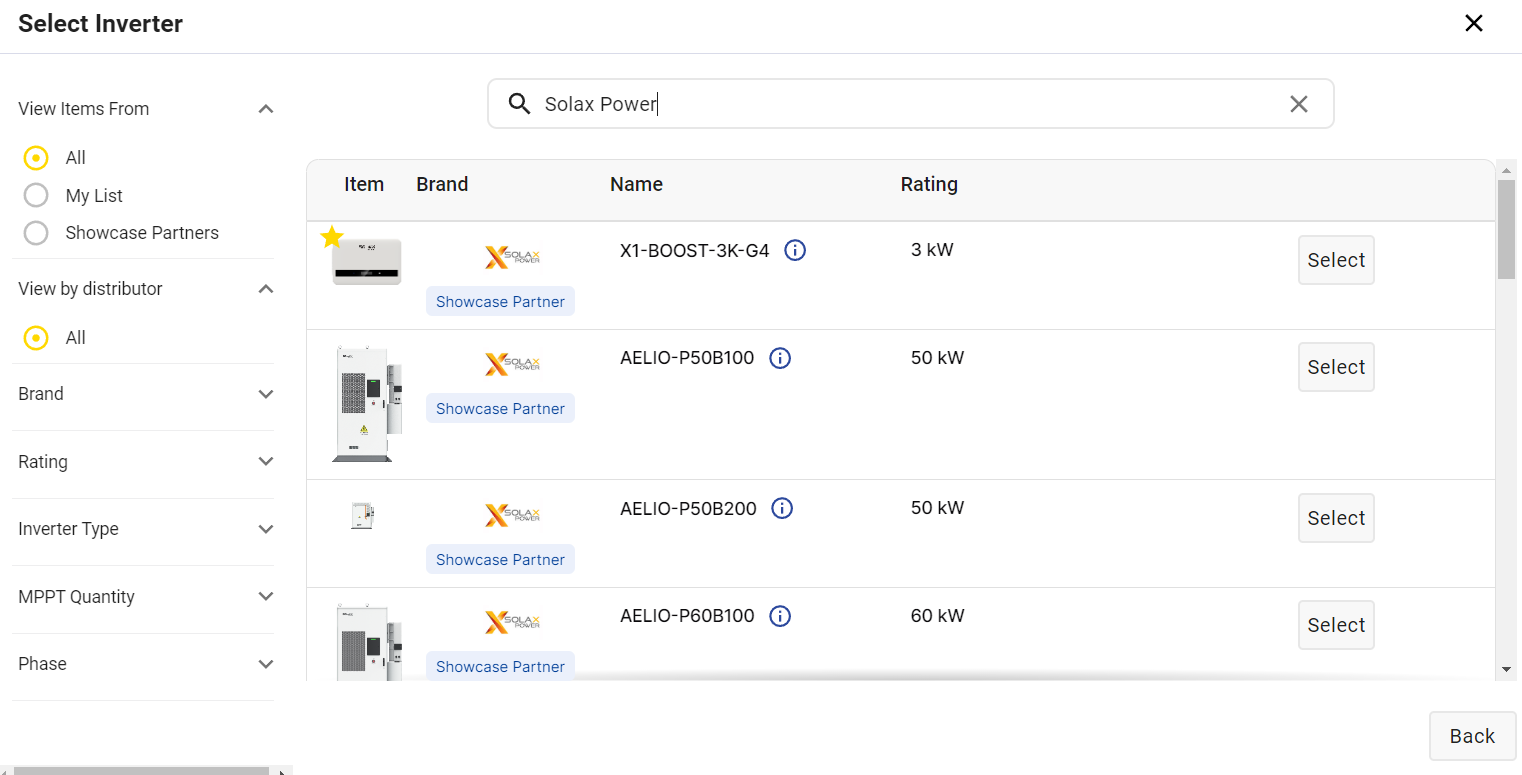1522x775 pixels.
Task: Click Solax logo in AELIO-P50B100 row
Action: (x=512, y=364)
